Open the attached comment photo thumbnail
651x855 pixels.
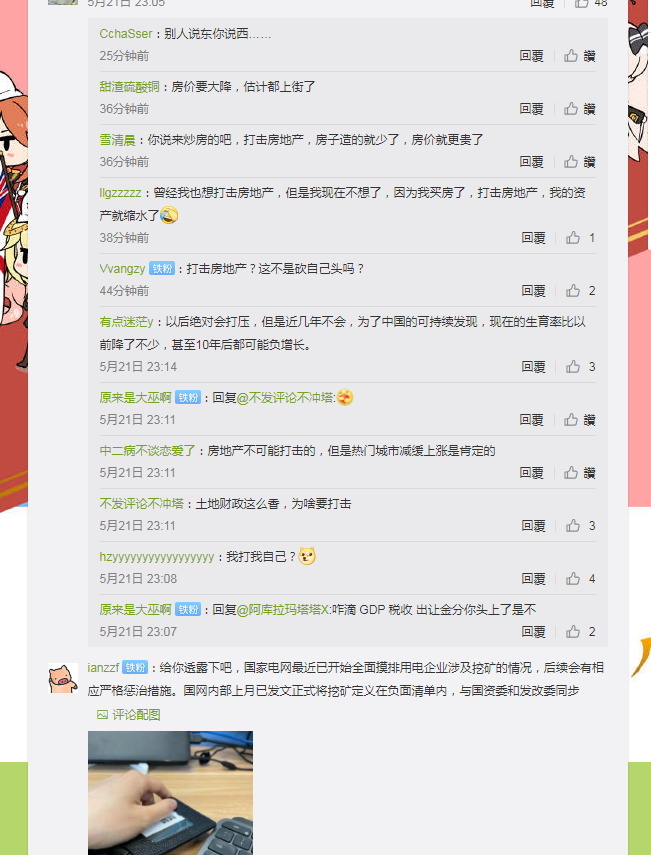pos(170,793)
